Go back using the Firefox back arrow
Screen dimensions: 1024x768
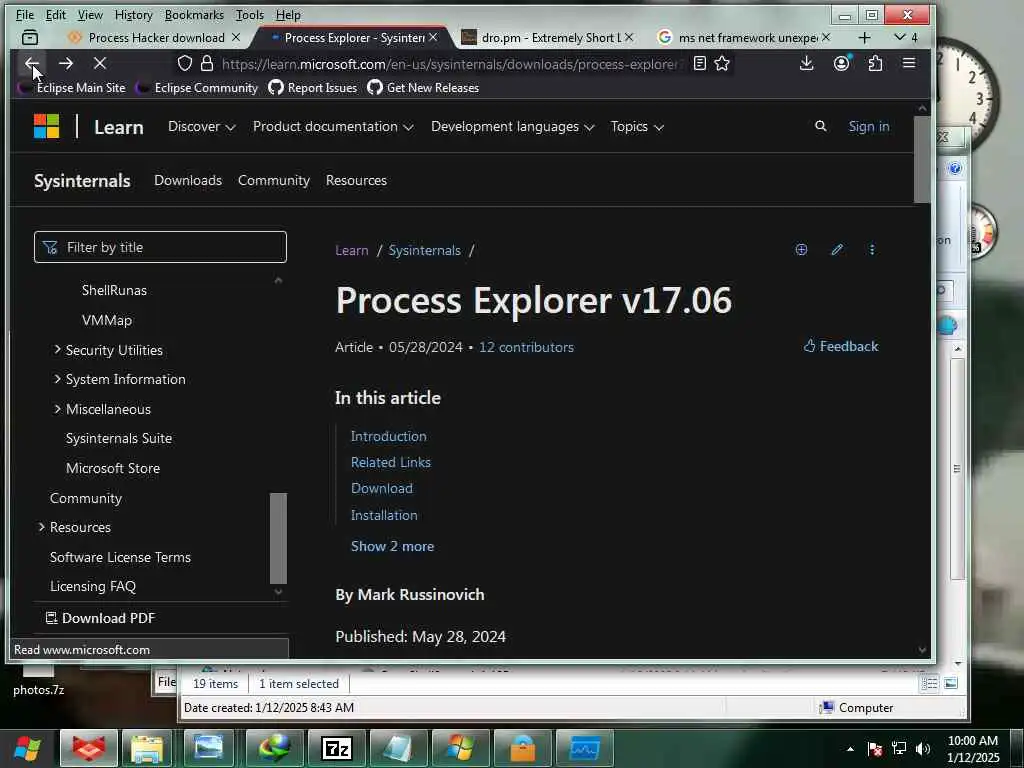(31, 63)
